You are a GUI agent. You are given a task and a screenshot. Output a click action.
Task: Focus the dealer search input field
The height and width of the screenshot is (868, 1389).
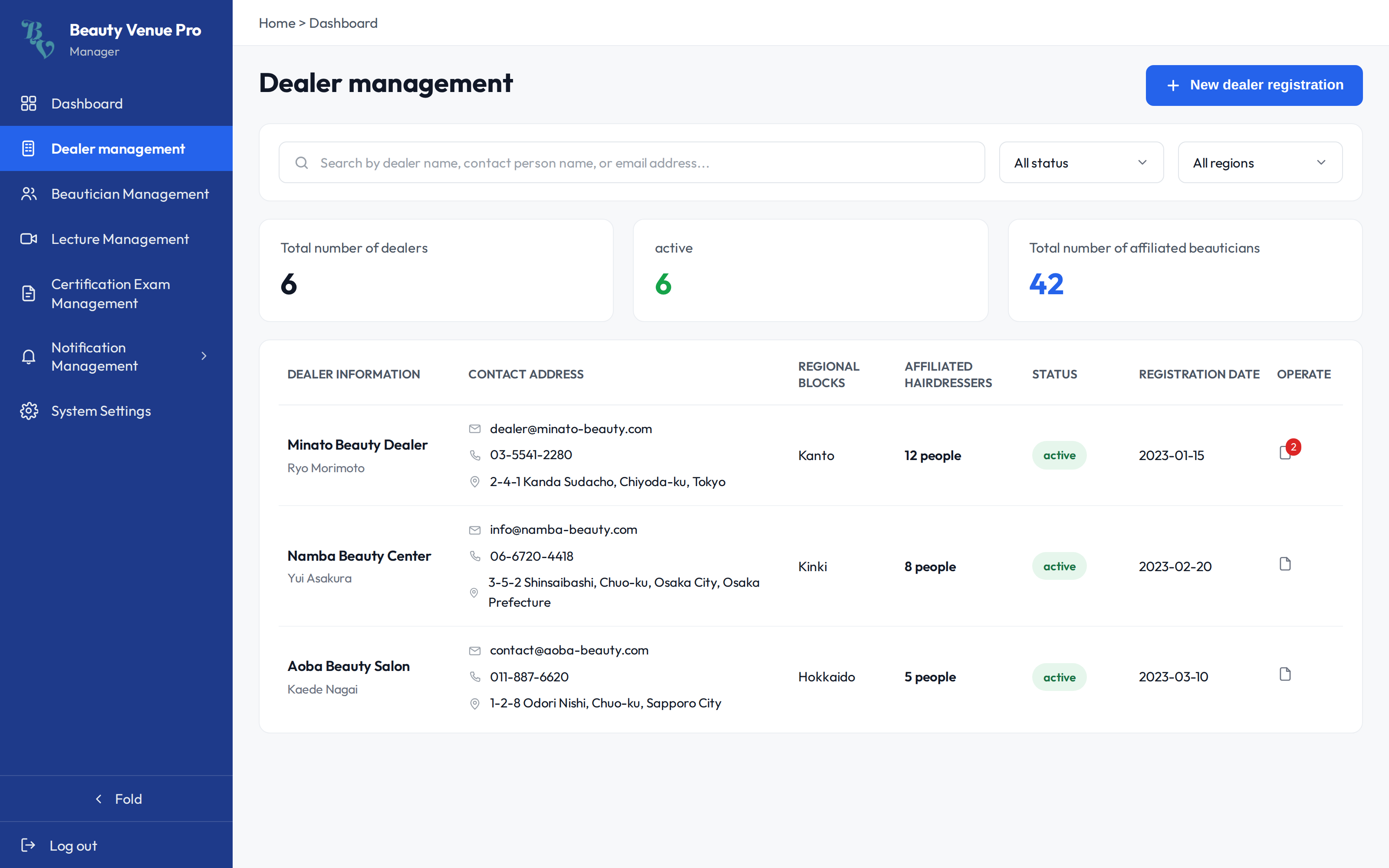pos(632,162)
